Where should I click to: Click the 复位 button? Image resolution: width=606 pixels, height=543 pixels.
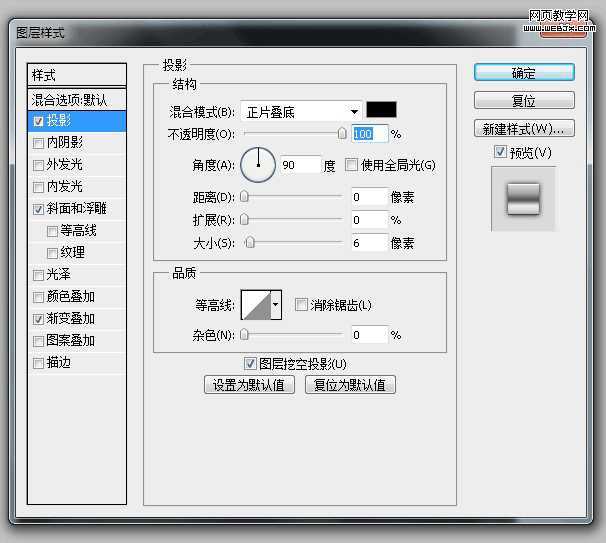[x=524, y=101]
